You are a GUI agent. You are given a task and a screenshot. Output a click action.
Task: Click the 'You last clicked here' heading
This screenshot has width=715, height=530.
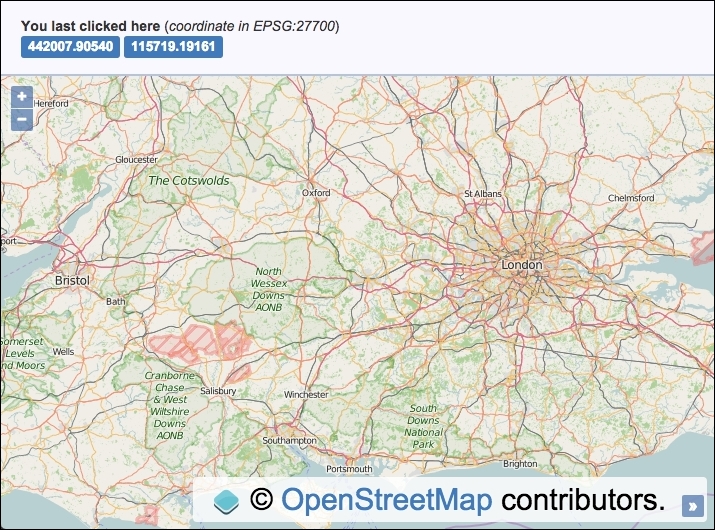coord(90,26)
